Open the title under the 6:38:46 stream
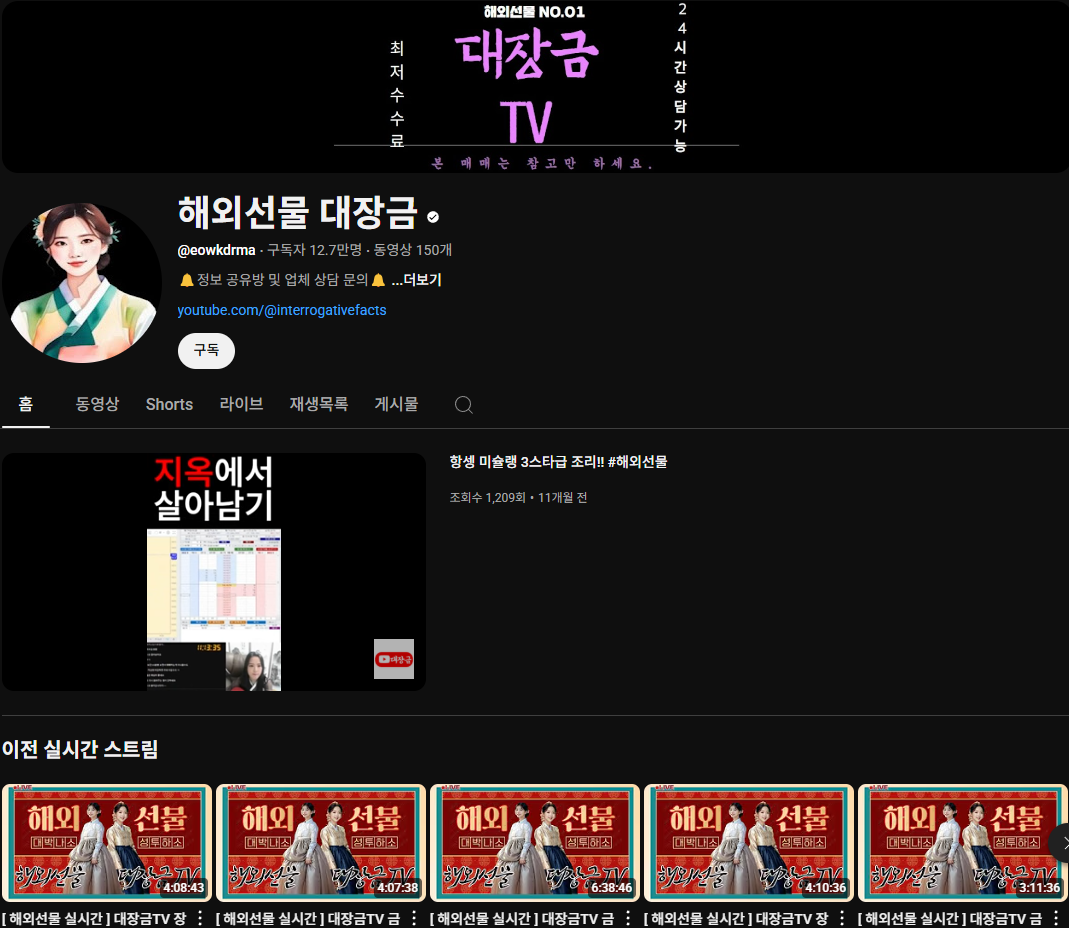 (522, 918)
